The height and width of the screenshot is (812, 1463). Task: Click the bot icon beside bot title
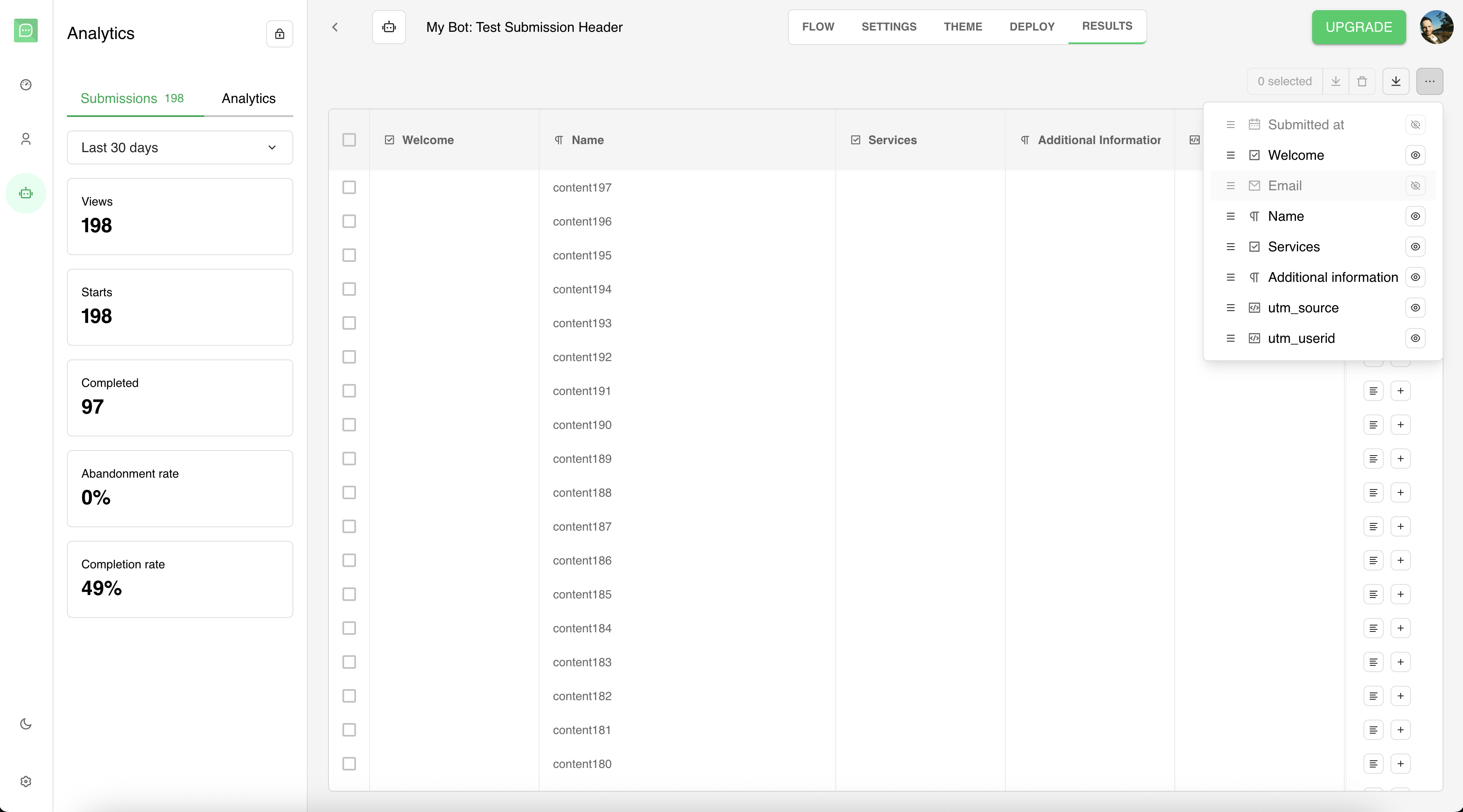389,27
